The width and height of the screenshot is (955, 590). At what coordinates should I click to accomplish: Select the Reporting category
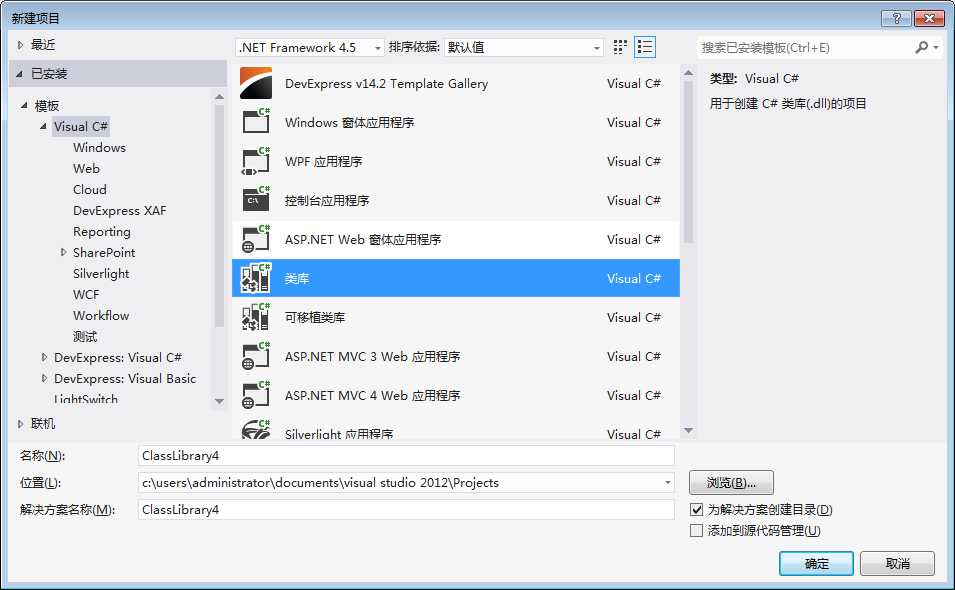(102, 231)
